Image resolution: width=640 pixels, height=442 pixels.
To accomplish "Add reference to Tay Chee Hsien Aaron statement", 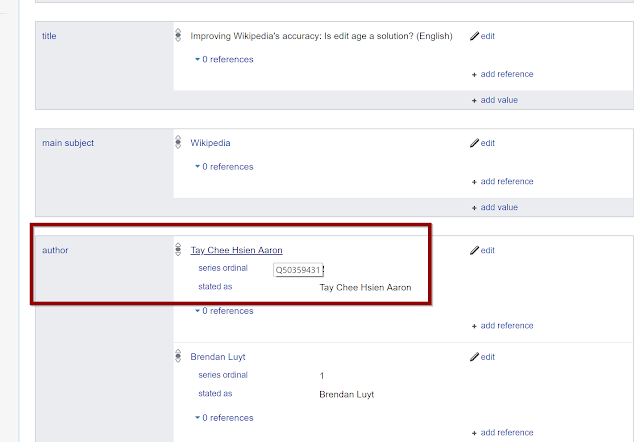I will click(x=502, y=326).
